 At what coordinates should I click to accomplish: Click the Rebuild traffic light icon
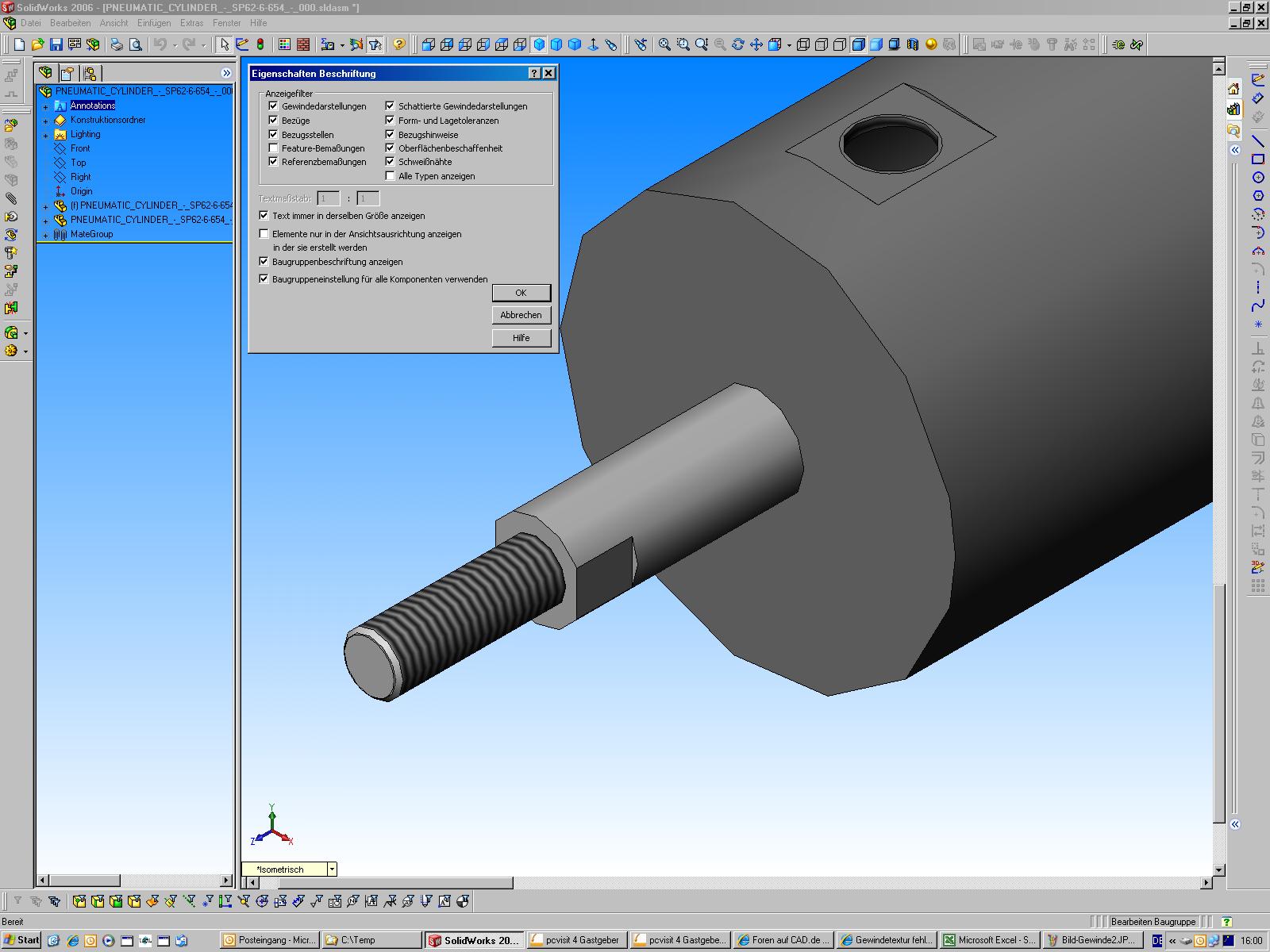point(260,45)
